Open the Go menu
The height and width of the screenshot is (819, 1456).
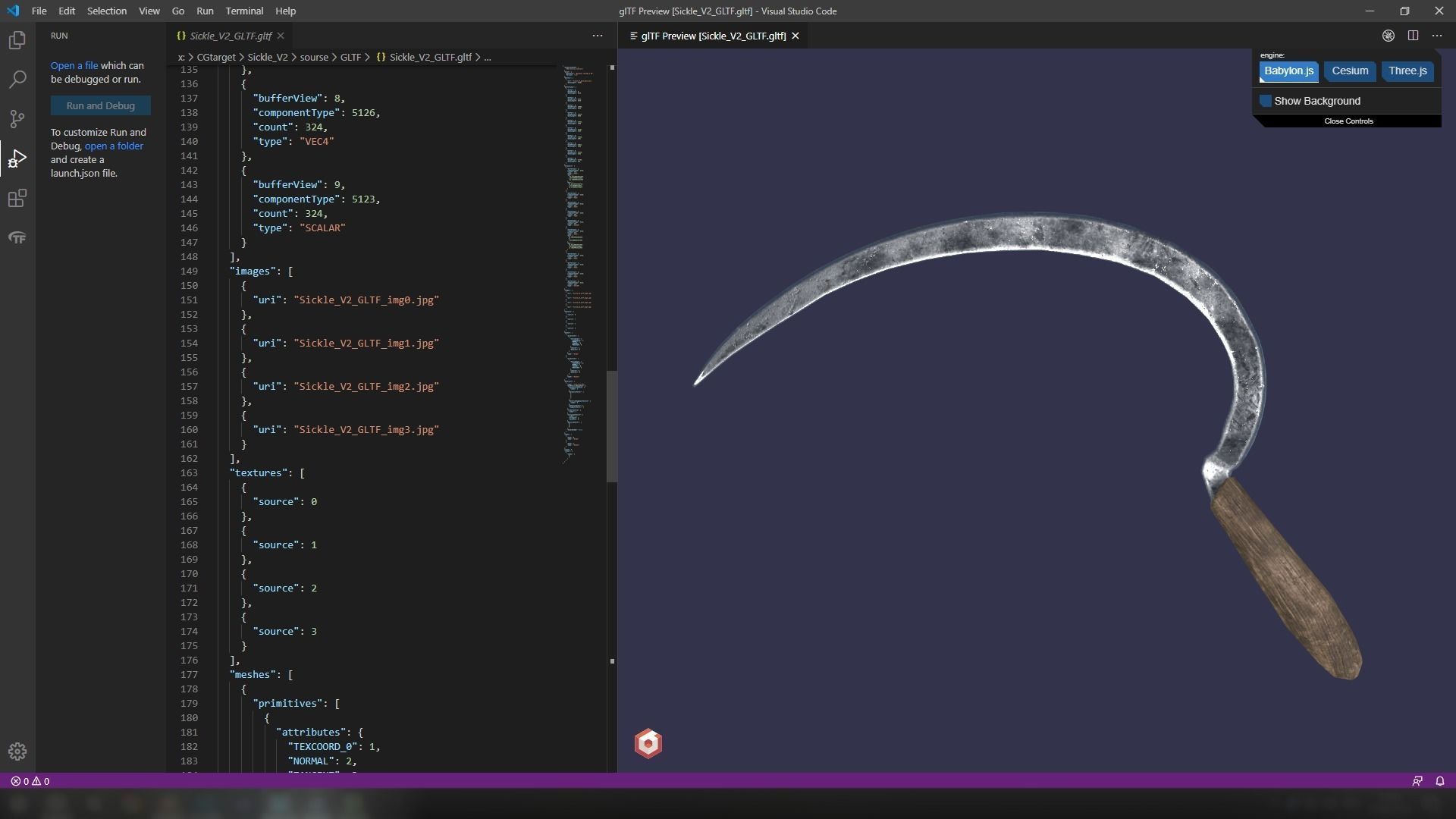coord(178,11)
